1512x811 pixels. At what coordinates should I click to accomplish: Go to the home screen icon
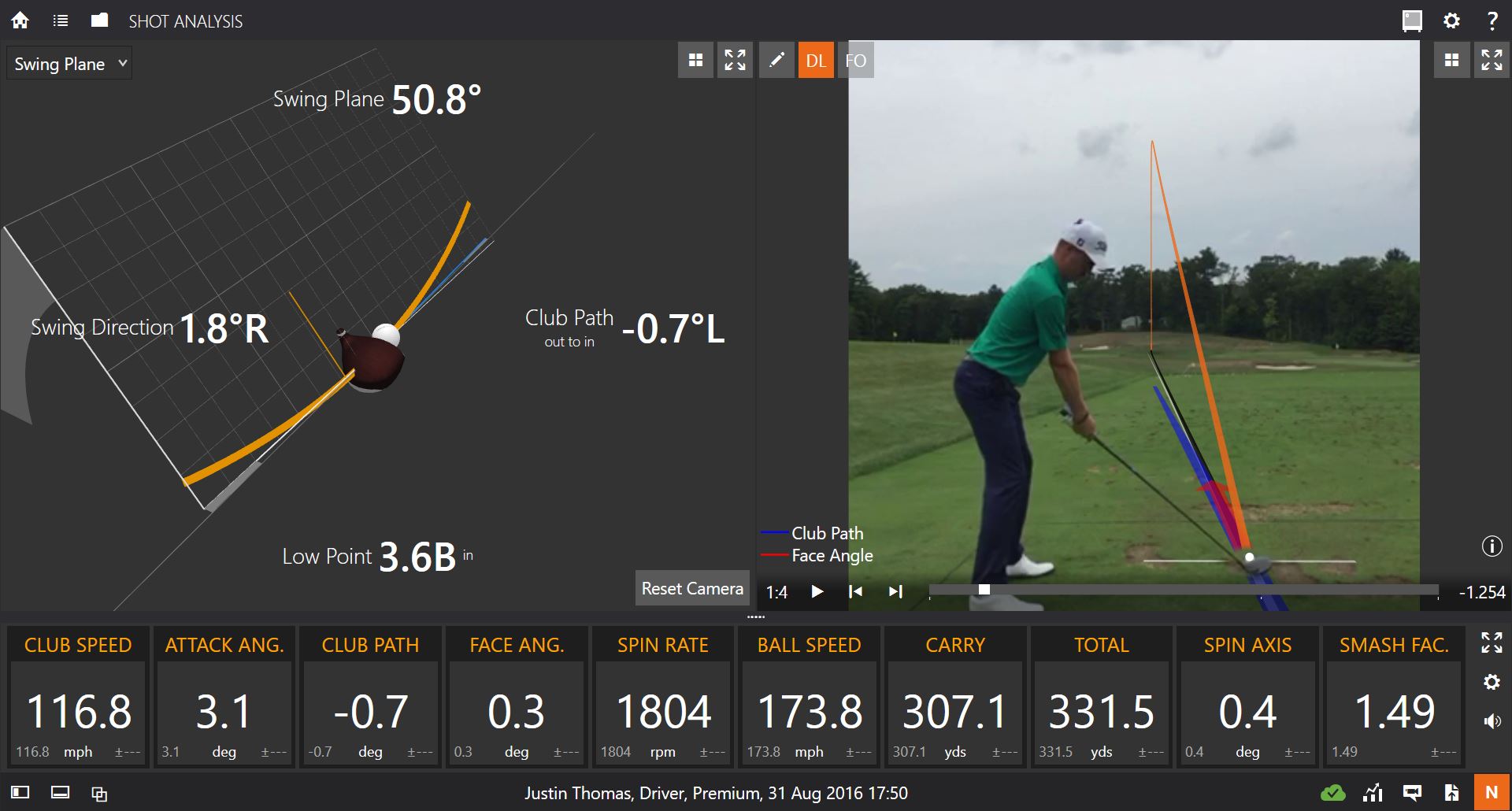coord(20,20)
